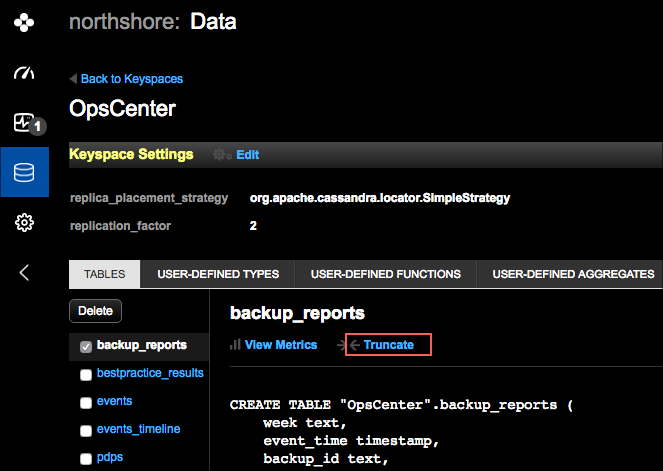This screenshot has width=663, height=471.
Task: Switch to User-Defined Functions tab
Action: point(385,274)
